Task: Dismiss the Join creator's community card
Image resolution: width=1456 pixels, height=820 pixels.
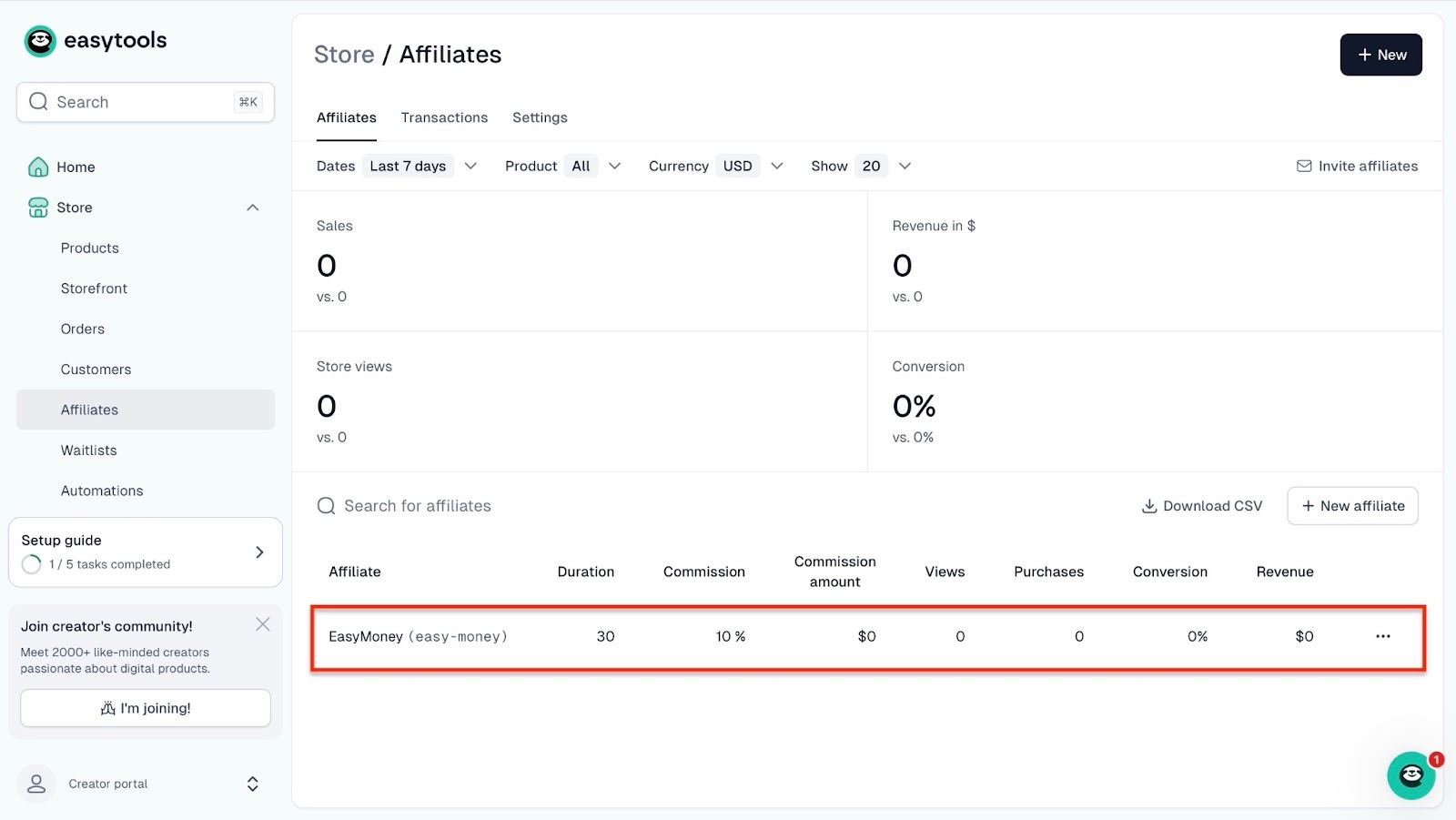Action: [x=263, y=624]
